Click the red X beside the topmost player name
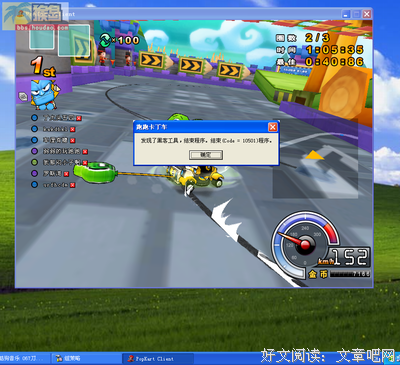The width and height of the screenshot is (400, 365). point(79,118)
